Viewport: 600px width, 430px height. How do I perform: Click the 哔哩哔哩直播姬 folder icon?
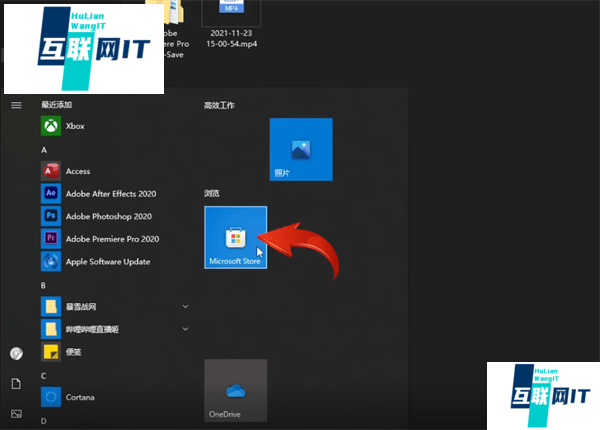(51, 329)
